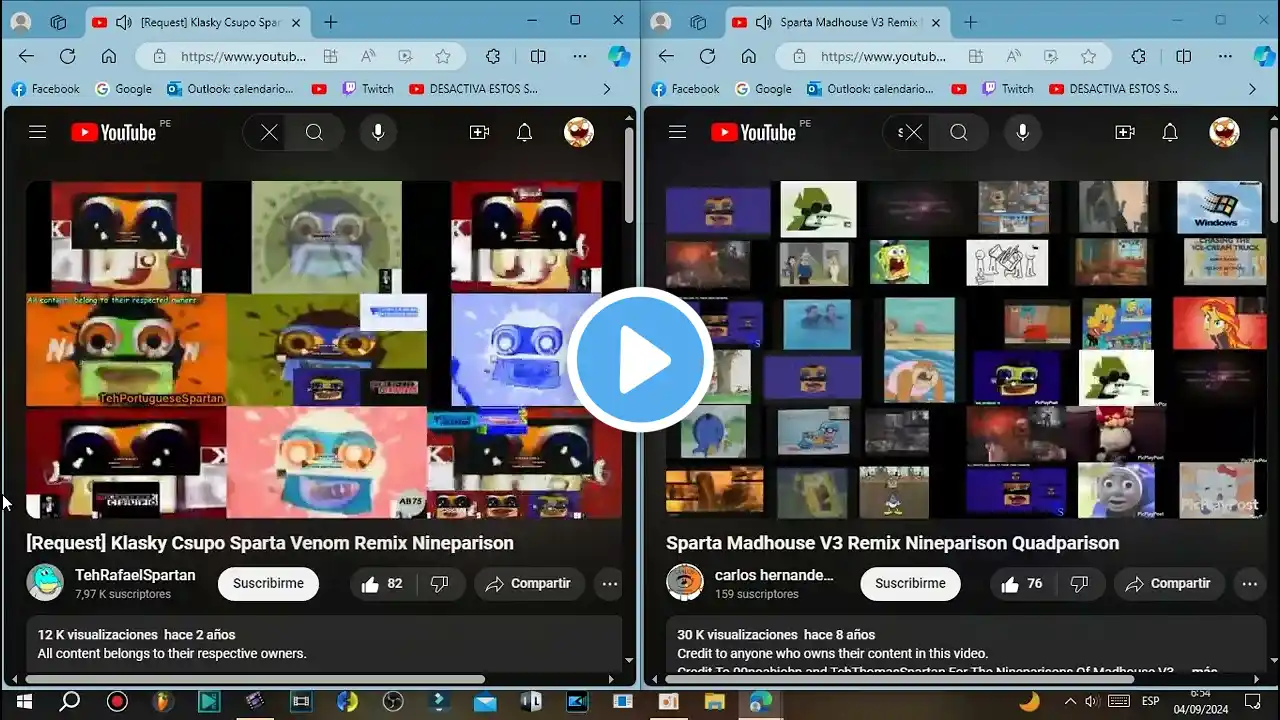
Task: Like the Sparta Madhouse video with 76 likes
Action: pyautogui.click(x=1022, y=584)
